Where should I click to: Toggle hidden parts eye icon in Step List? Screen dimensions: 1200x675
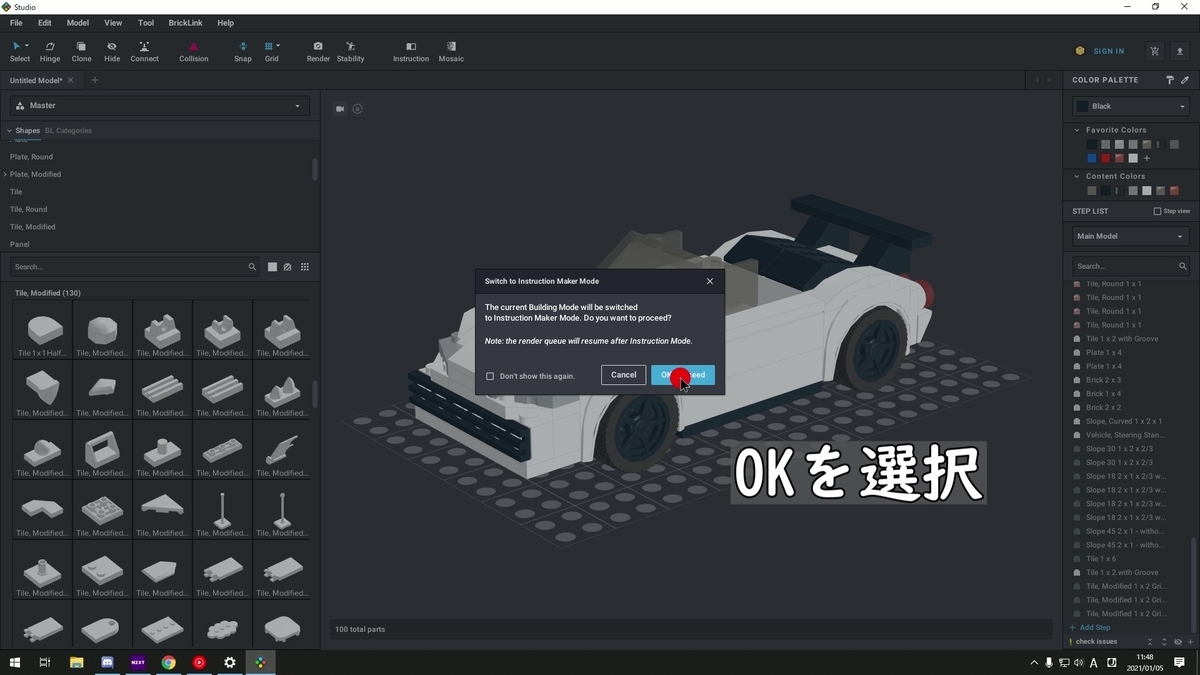coord(1178,642)
